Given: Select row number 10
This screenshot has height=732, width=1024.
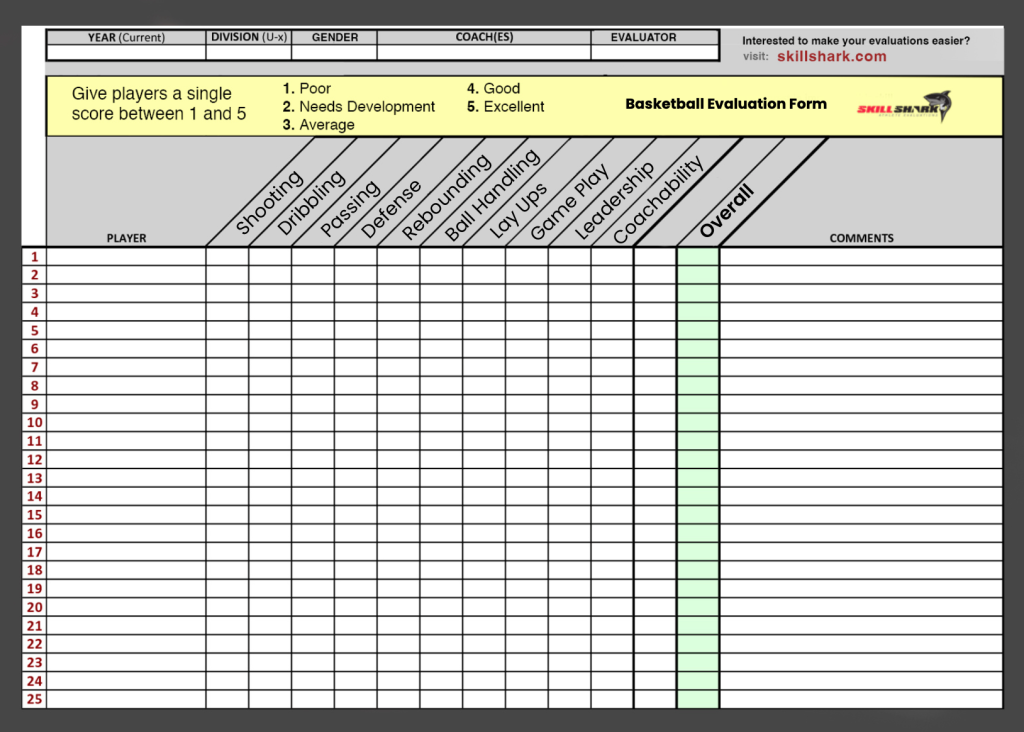Looking at the screenshot, I should (35, 422).
